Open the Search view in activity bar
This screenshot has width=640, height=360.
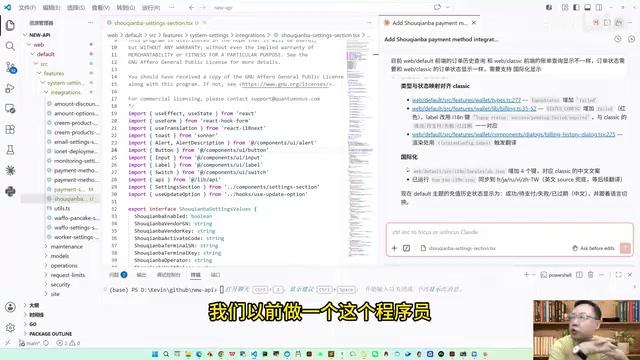point(10,46)
